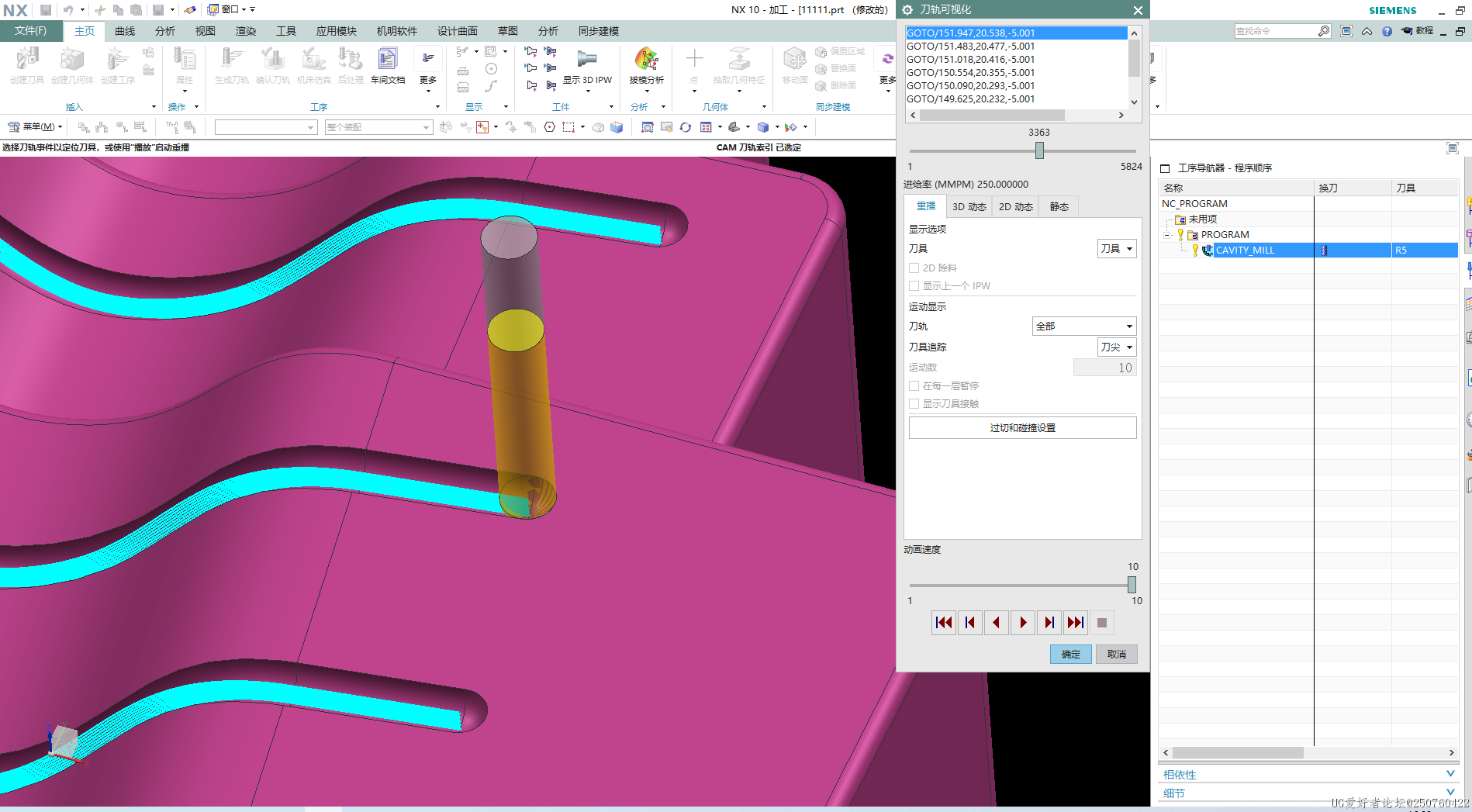Viewport: 1472px width, 812px height.
Task: Click the 移动面 icon
Action: 795,65
